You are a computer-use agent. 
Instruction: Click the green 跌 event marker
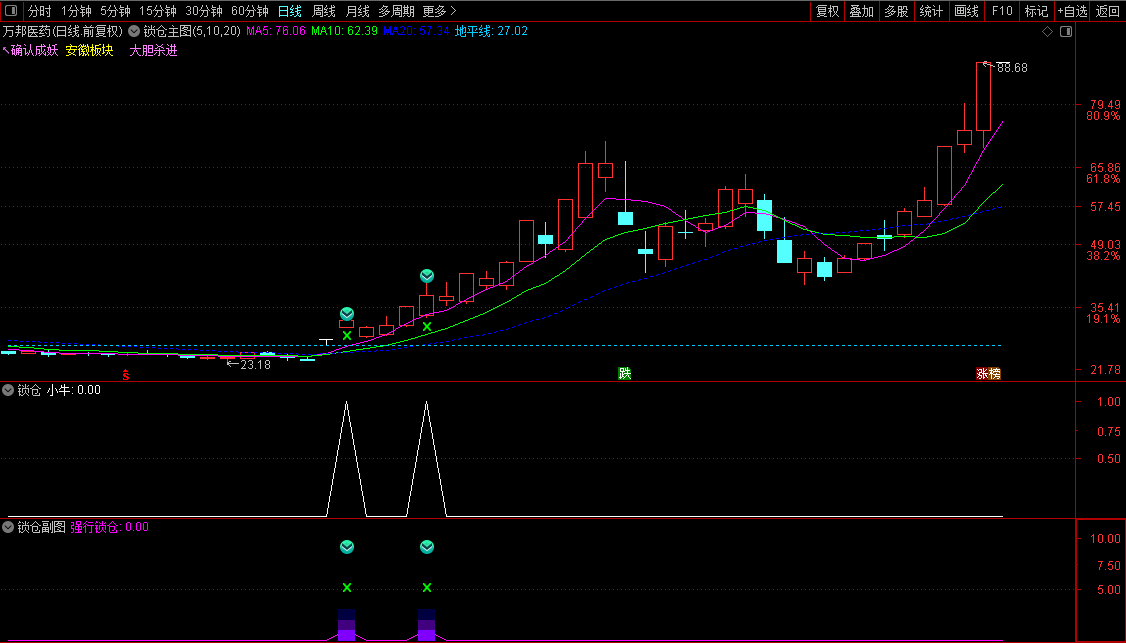[625, 374]
